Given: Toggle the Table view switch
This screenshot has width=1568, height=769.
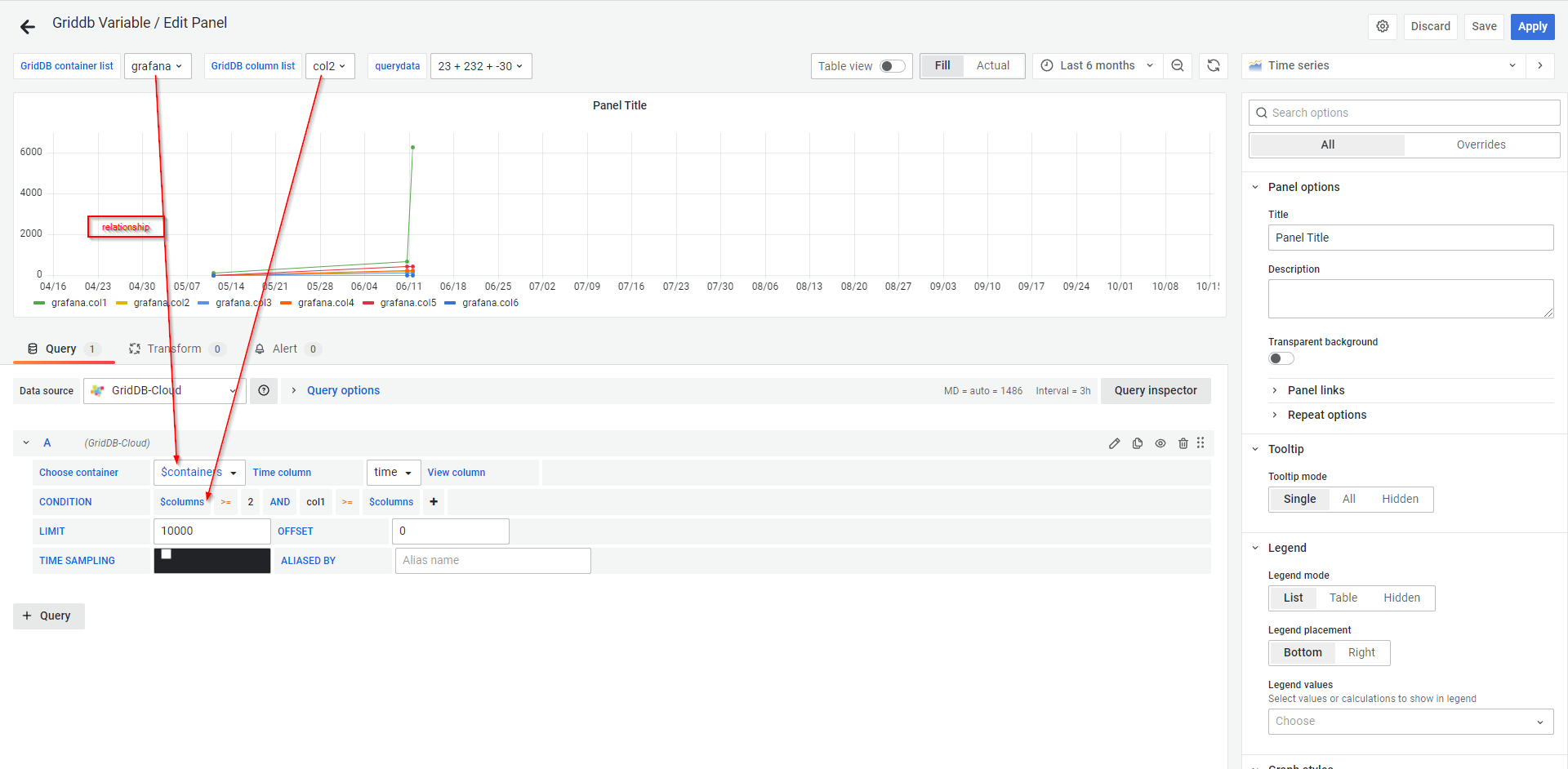Looking at the screenshot, I should [892, 66].
